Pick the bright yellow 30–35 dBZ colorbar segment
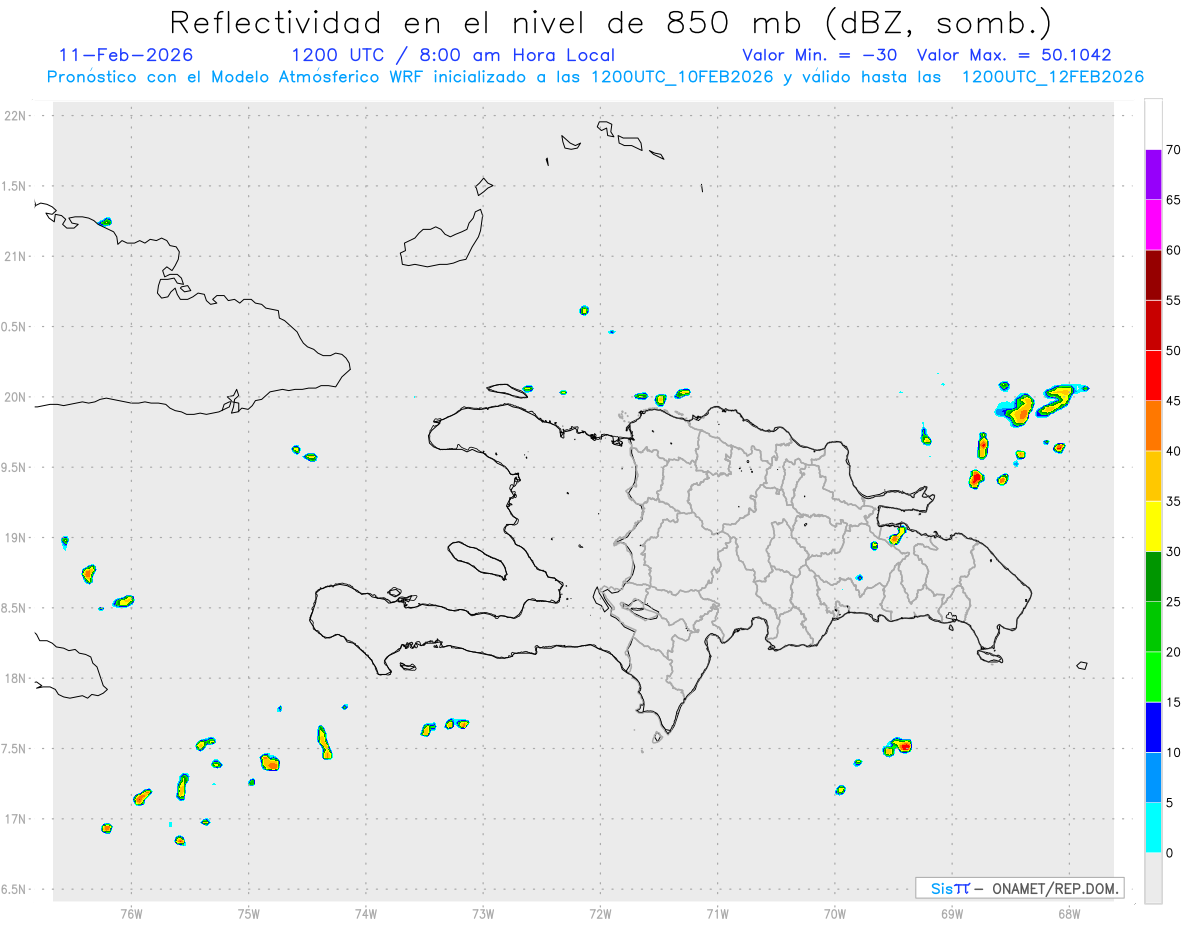 tap(1153, 526)
